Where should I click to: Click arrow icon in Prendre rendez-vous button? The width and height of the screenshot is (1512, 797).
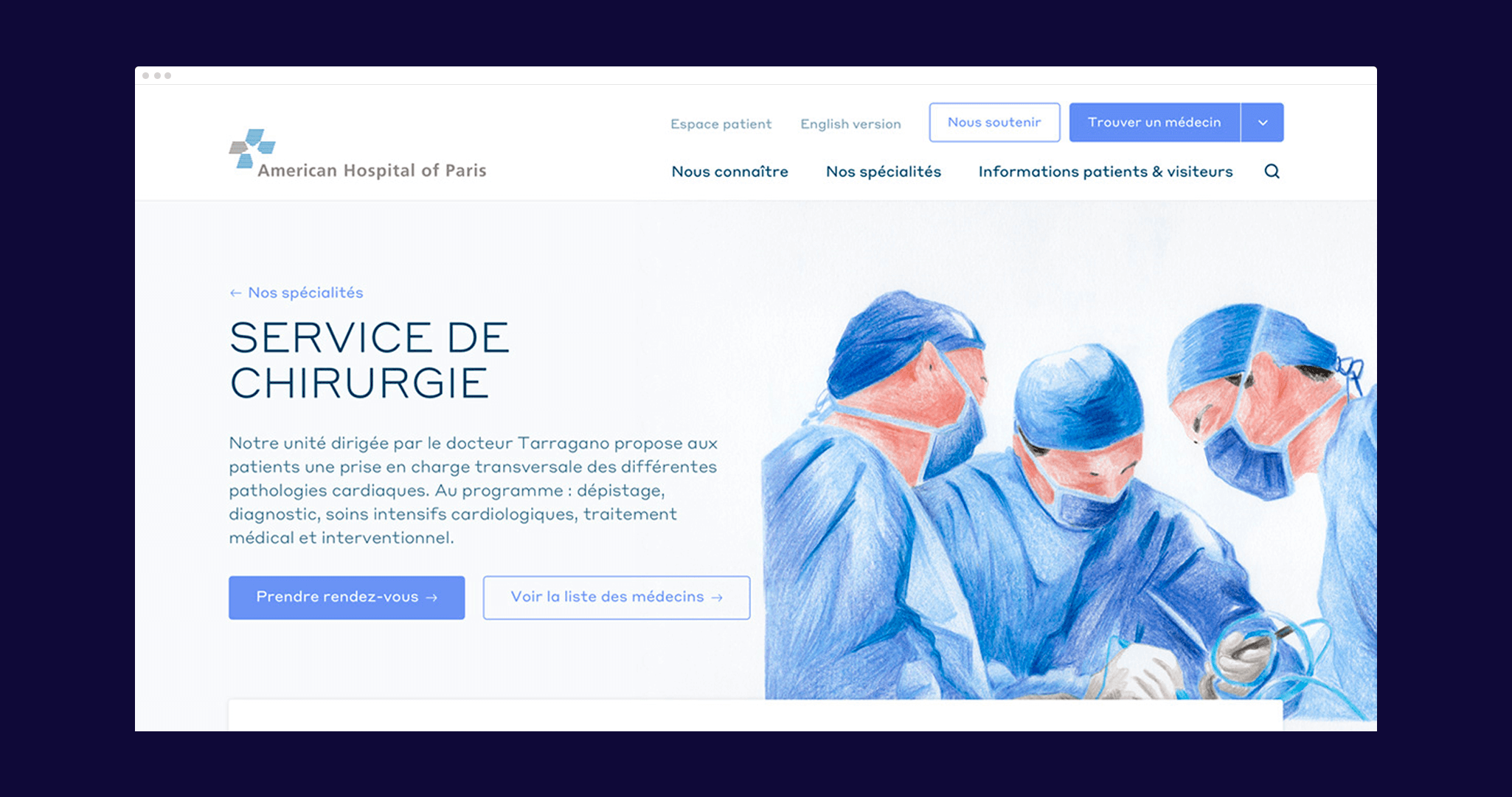431,598
